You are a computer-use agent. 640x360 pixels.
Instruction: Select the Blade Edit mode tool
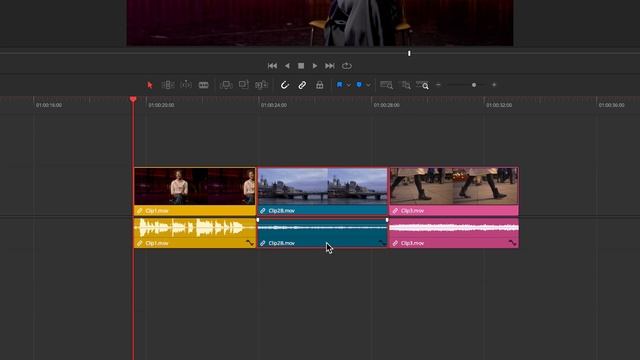204,85
